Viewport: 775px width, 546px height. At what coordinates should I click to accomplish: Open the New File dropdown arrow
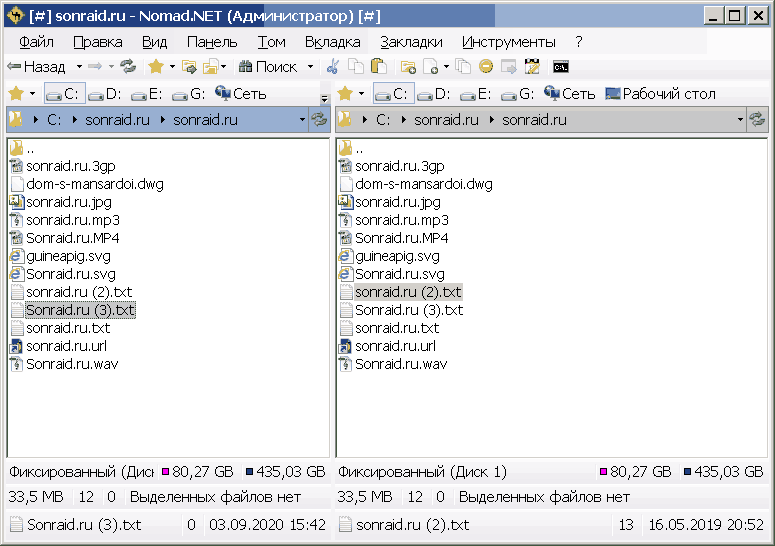tap(446, 66)
